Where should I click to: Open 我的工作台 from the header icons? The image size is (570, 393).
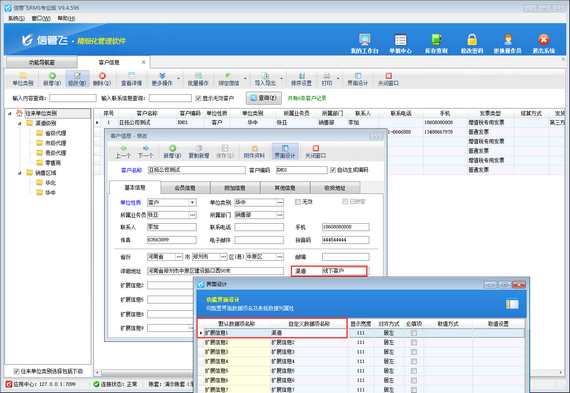pyautogui.click(x=365, y=43)
